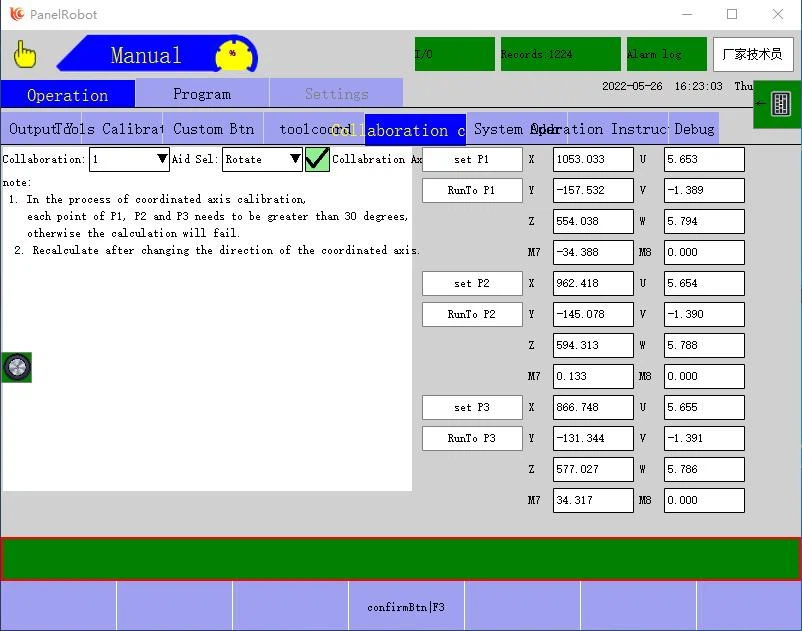The image size is (802, 631).
Task: Open the green keypad panel icon
Action: (780, 104)
